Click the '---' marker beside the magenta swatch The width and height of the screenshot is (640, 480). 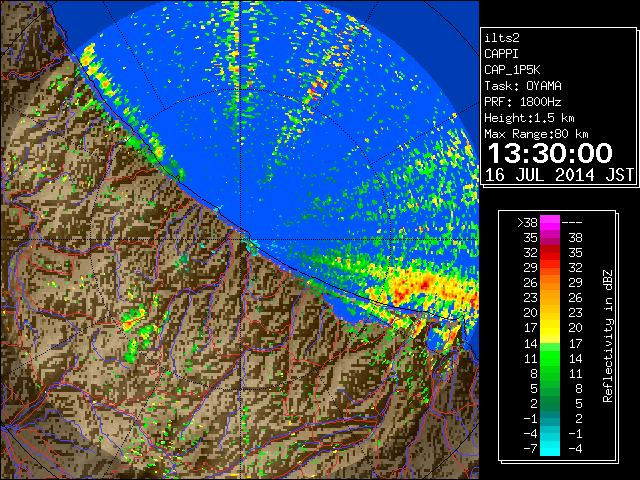point(572,223)
